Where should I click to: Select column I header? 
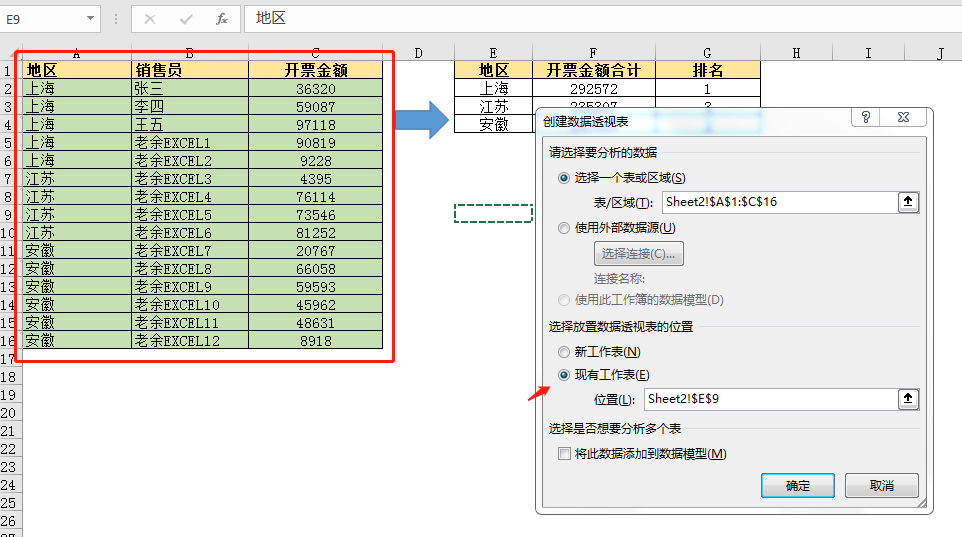tap(868, 53)
